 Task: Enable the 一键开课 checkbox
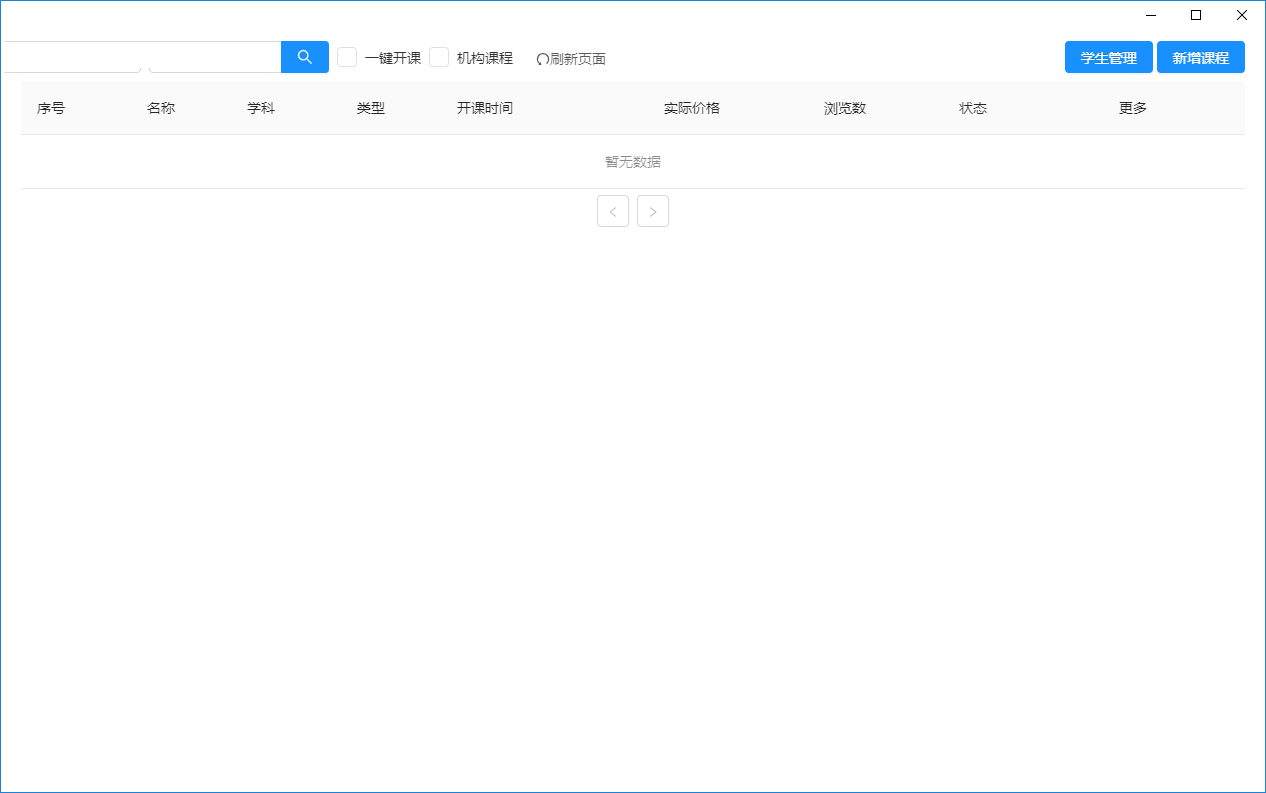click(x=347, y=57)
